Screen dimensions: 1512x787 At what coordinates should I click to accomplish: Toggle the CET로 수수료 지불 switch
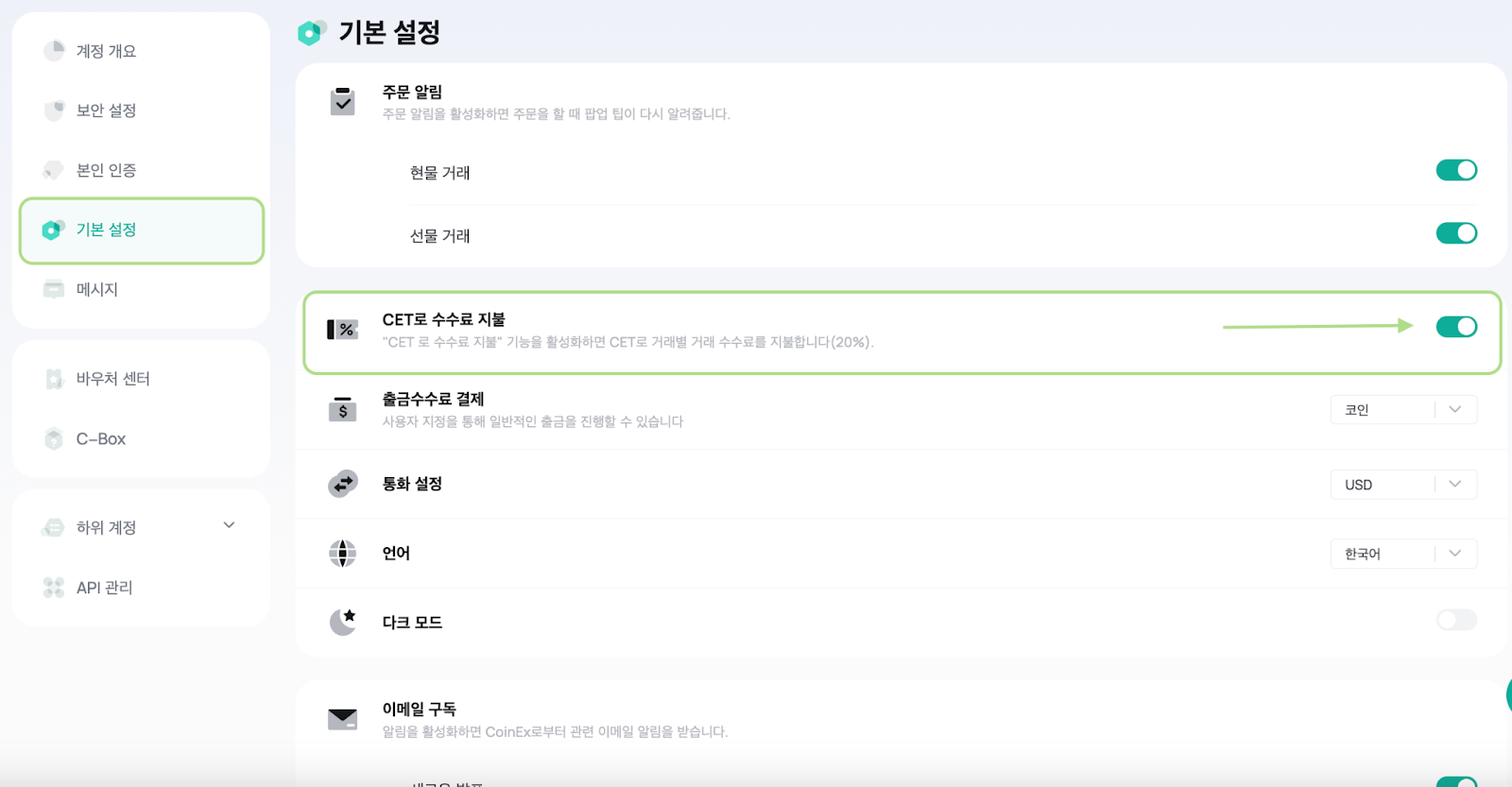click(x=1456, y=327)
